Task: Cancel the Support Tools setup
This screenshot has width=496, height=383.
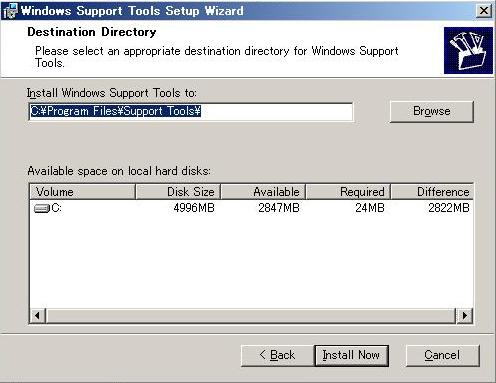Action: tap(442, 355)
